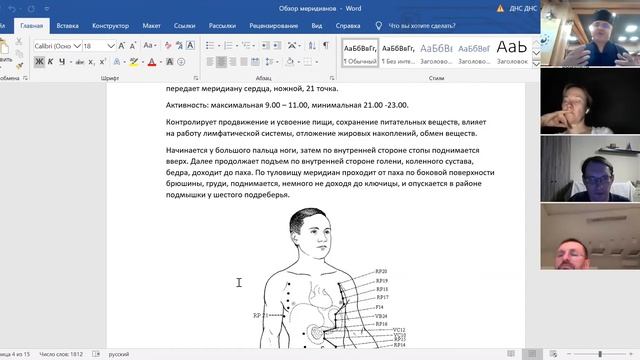Apply paragraph shading fill bucket

290,62
